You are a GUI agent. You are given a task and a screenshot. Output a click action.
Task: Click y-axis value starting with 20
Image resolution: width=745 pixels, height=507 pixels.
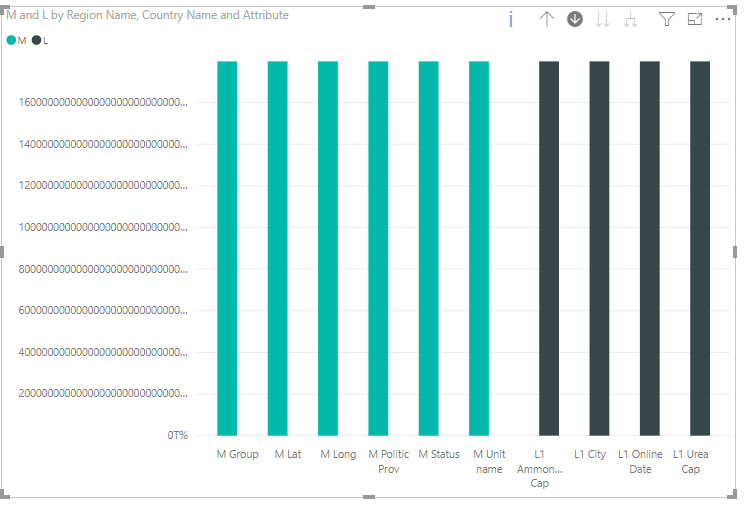(x=103, y=393)
